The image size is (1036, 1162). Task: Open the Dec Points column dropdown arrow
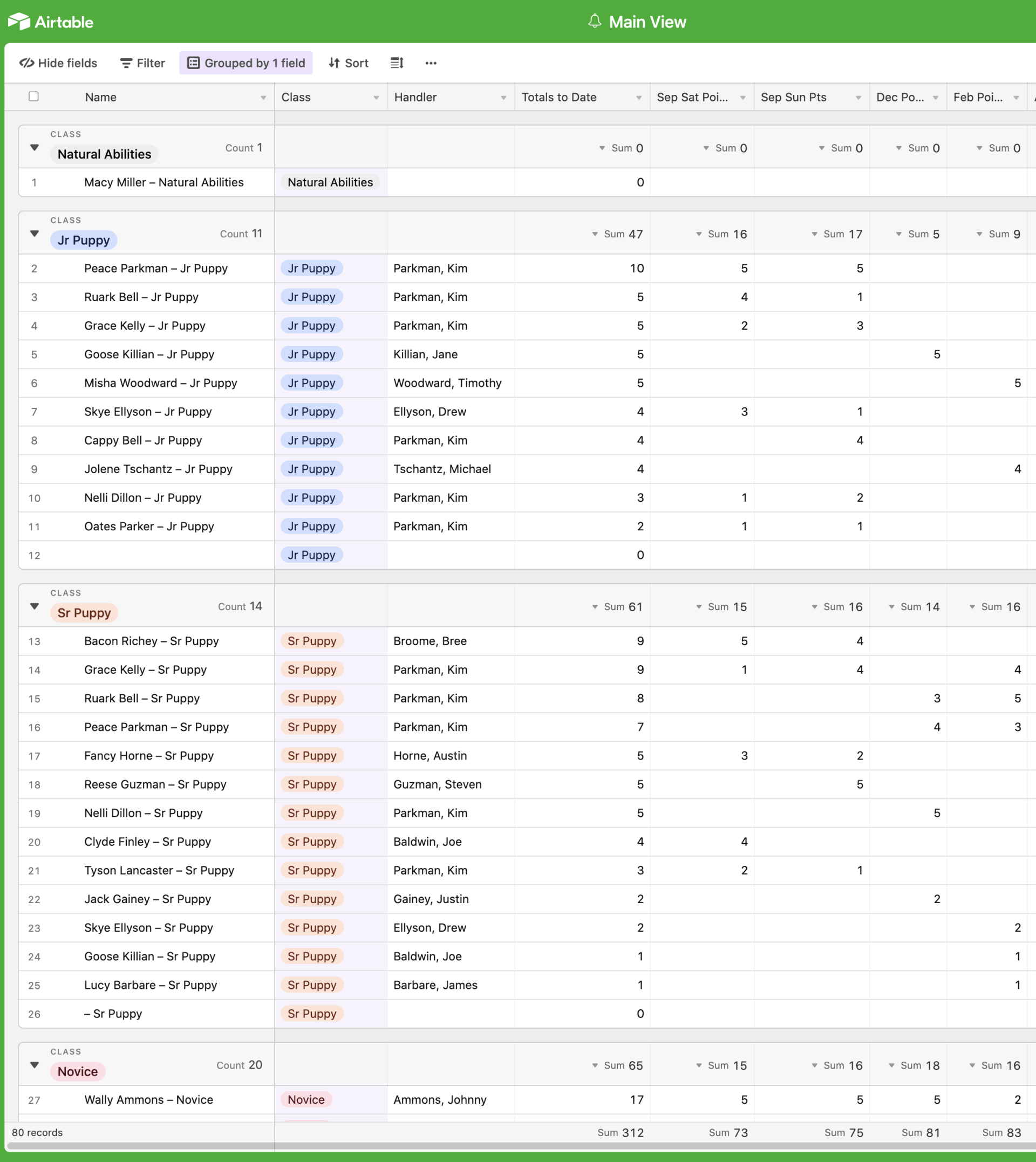(x=935, y=98)
